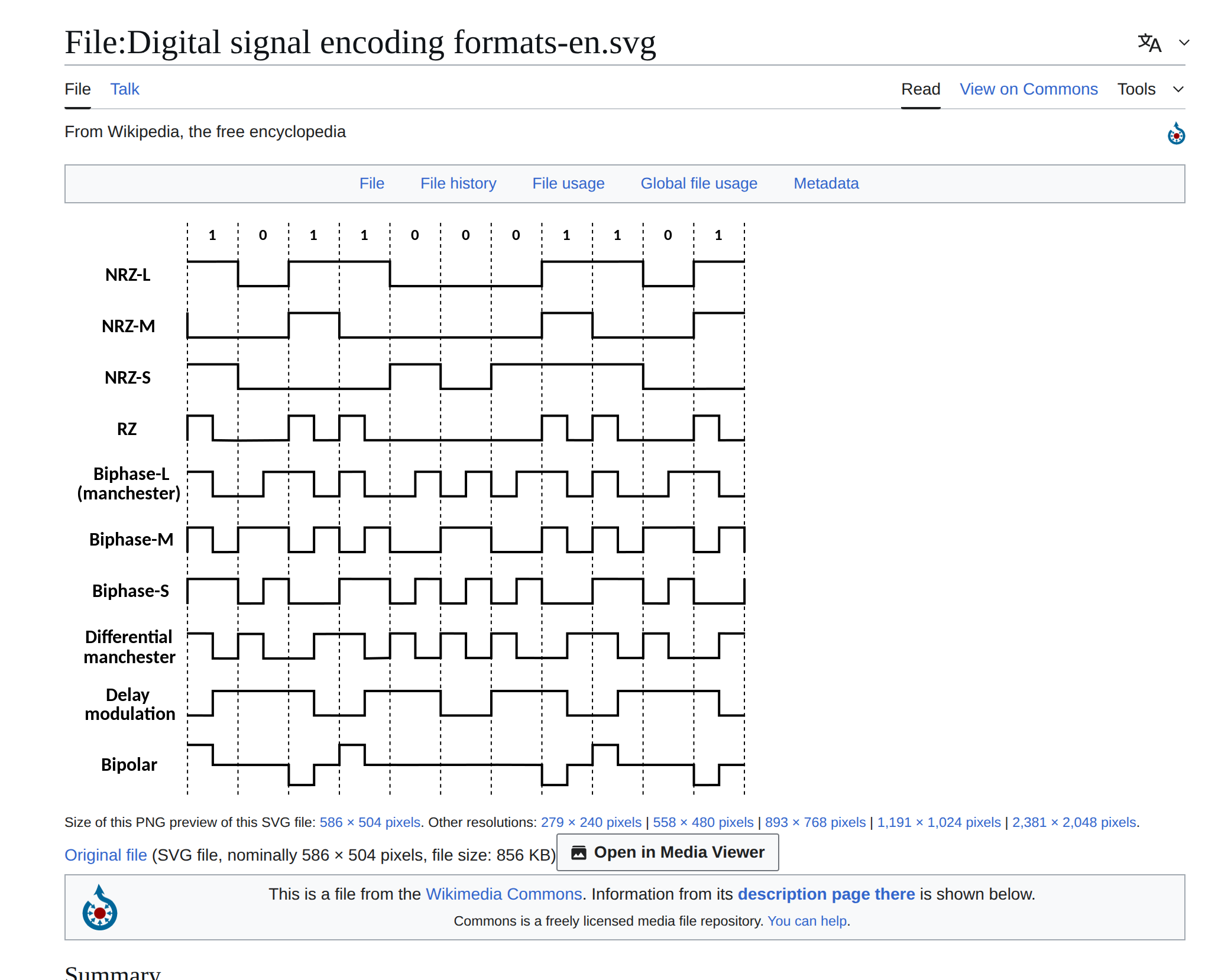This screenshot has height=980, width=1205.
Task: Open View on Commons link
Action: [x=1028, y=89]
